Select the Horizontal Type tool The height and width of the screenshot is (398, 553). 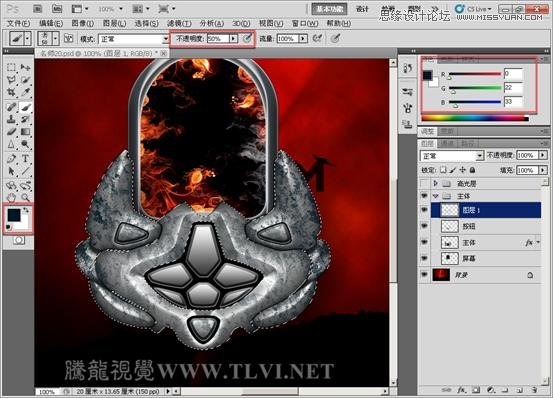25,158
